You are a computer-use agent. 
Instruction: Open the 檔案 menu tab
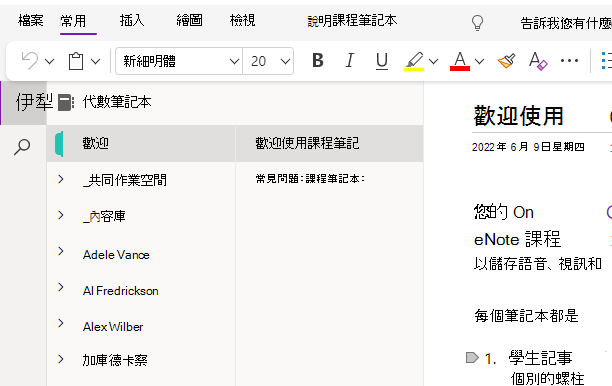(30, 20)
